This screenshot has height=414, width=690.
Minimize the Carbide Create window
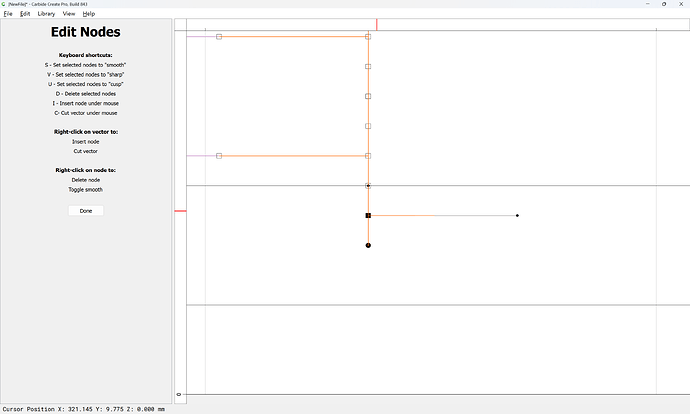[648, 4]
